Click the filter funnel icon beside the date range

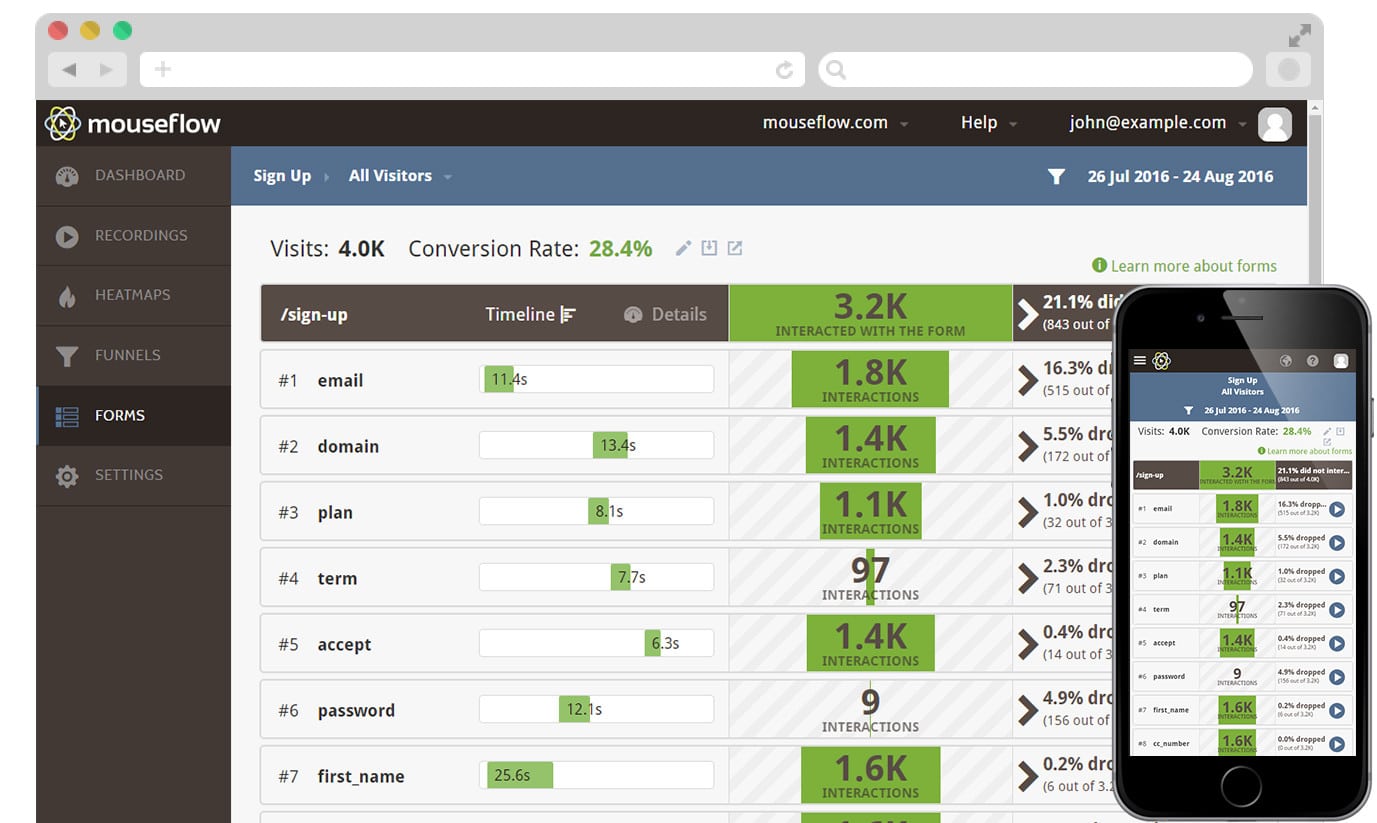[1056, 176]
